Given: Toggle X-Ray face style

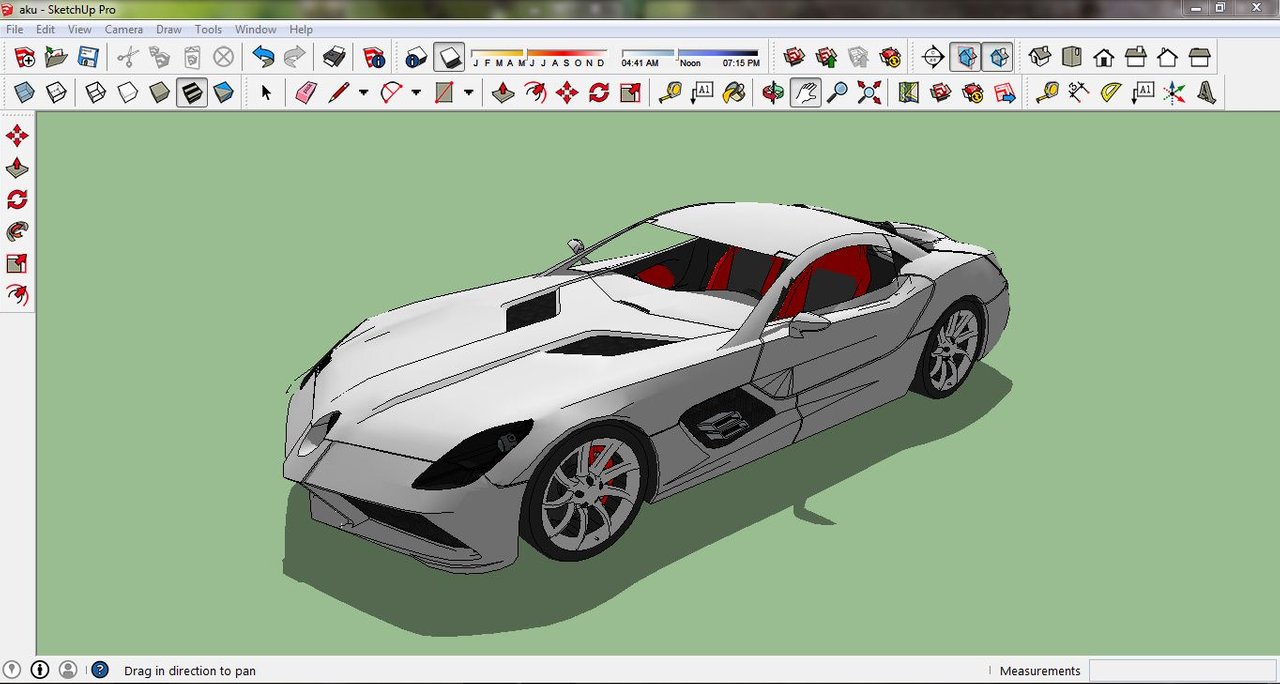Looking at the screenshot, I should pos(24,93).
